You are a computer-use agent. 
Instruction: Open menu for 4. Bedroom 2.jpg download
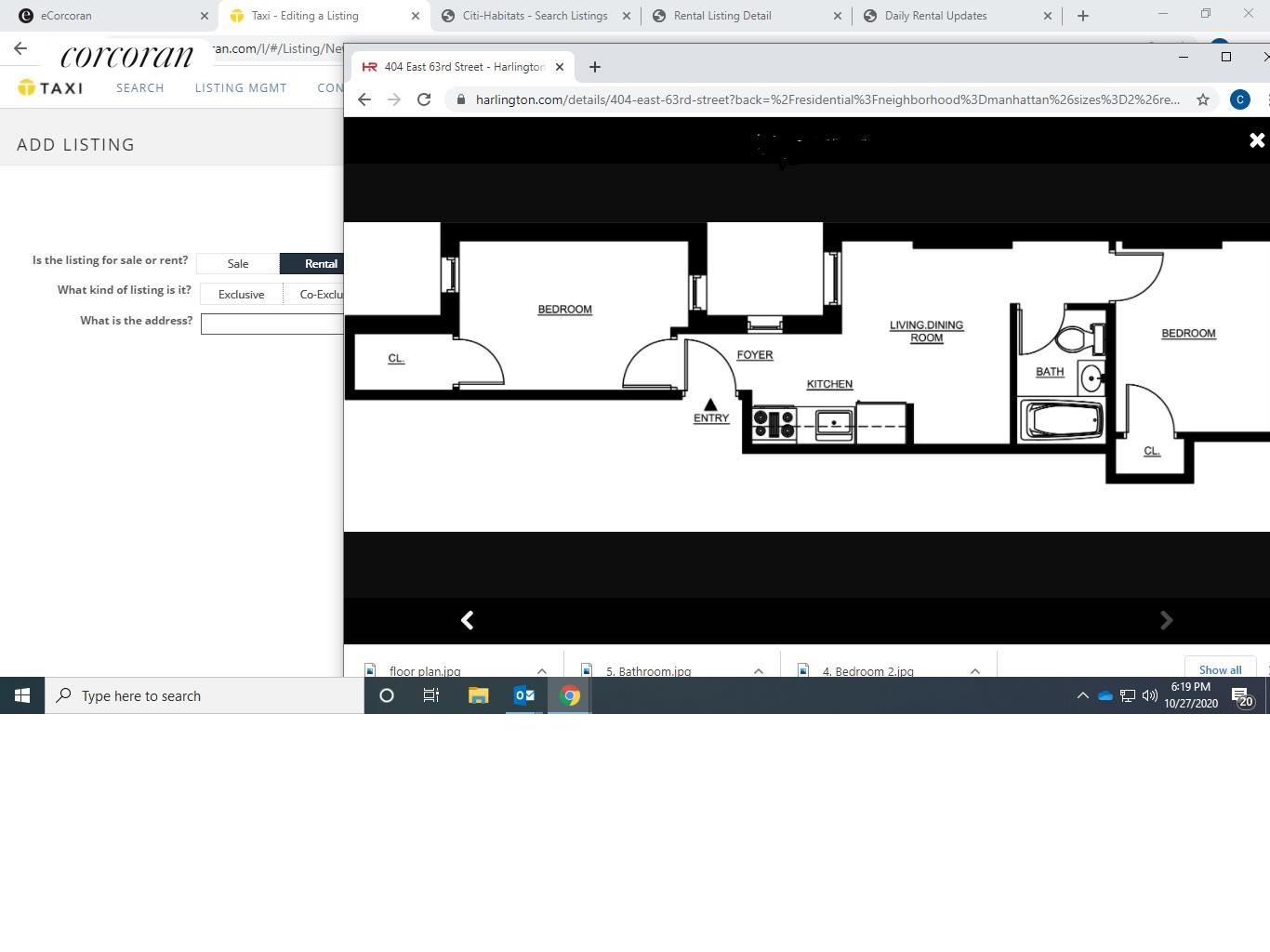tap(974, 670)
